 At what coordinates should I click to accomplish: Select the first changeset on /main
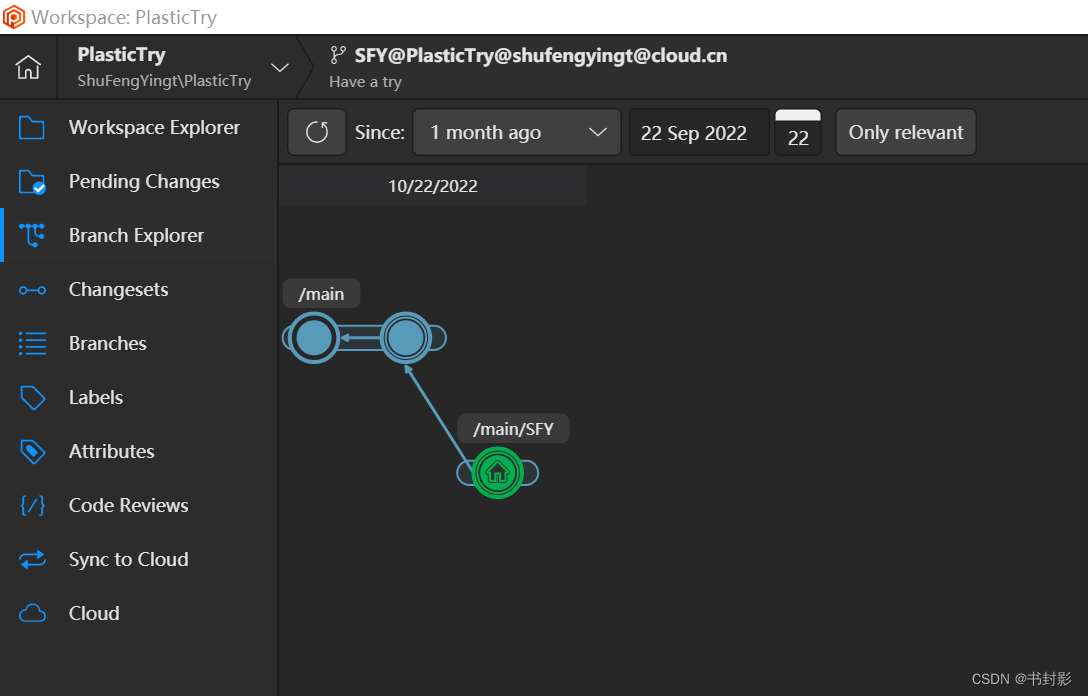314,338
